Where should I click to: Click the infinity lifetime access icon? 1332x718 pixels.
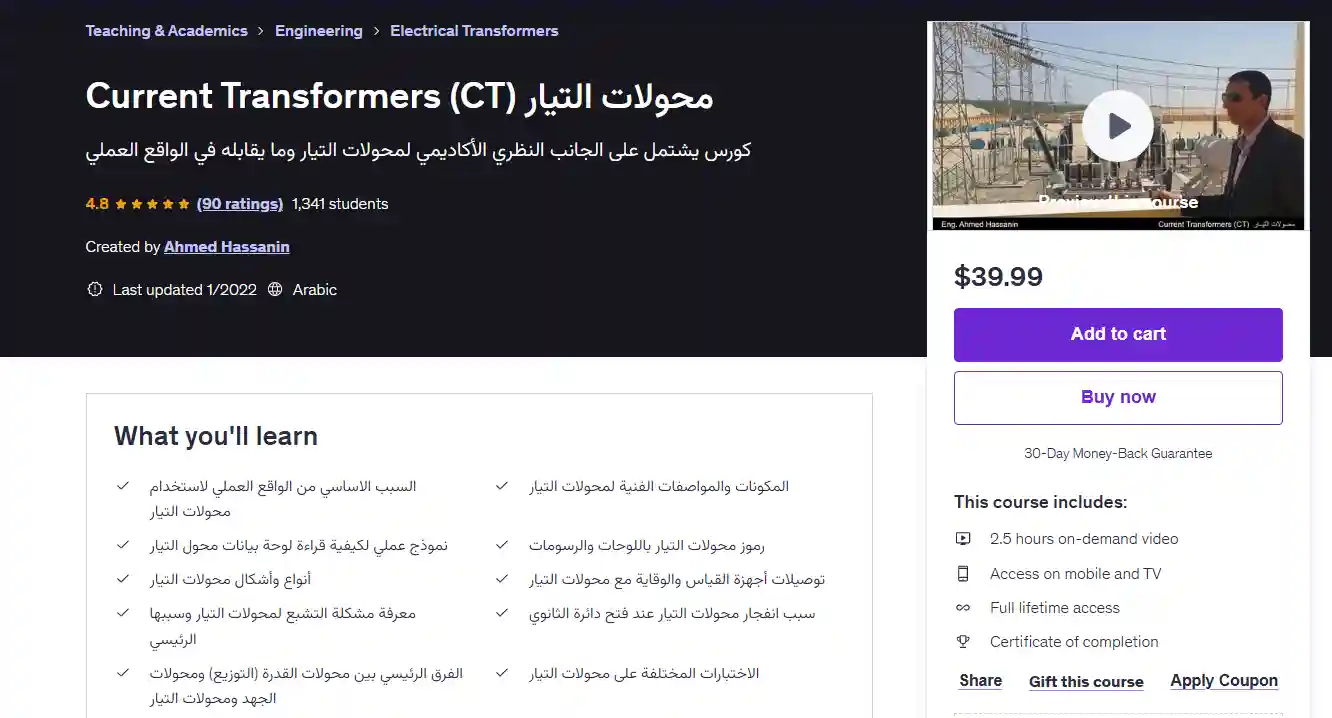(x=963, y=608)
